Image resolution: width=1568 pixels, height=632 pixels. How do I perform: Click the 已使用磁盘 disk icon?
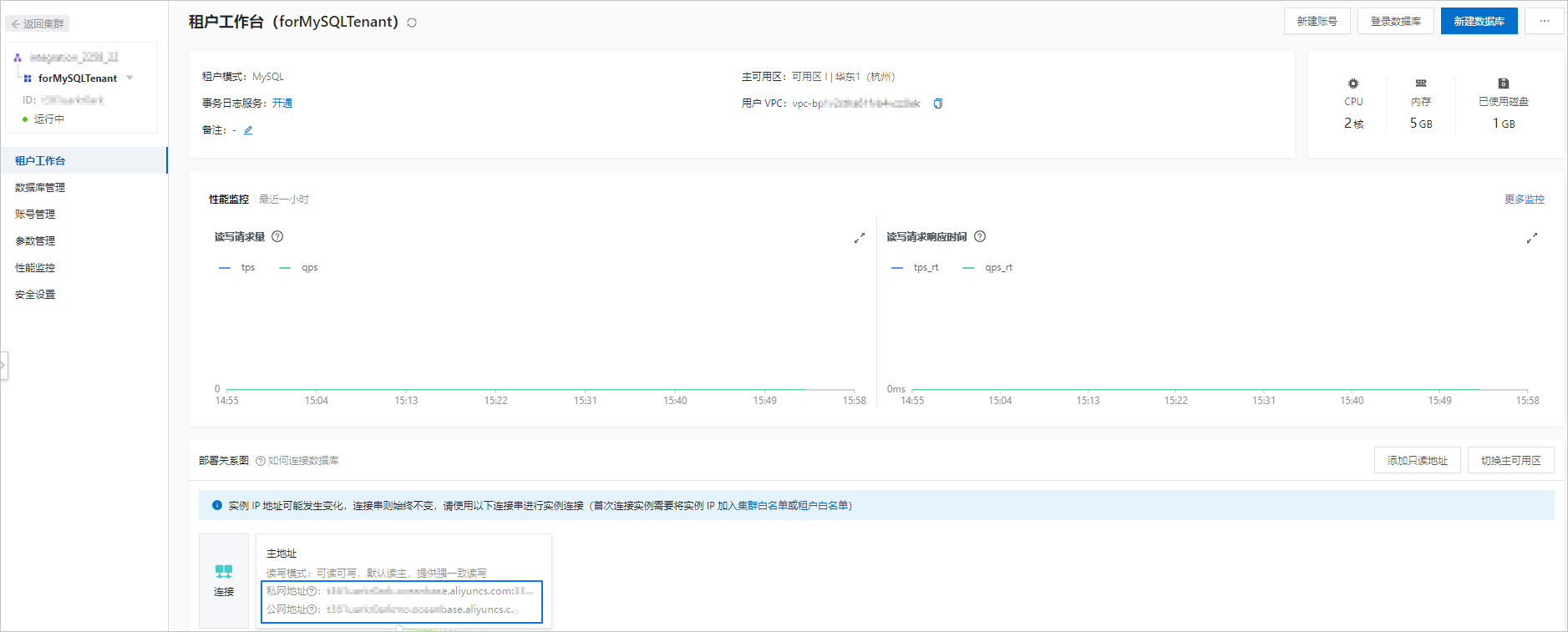(1504, 83)
